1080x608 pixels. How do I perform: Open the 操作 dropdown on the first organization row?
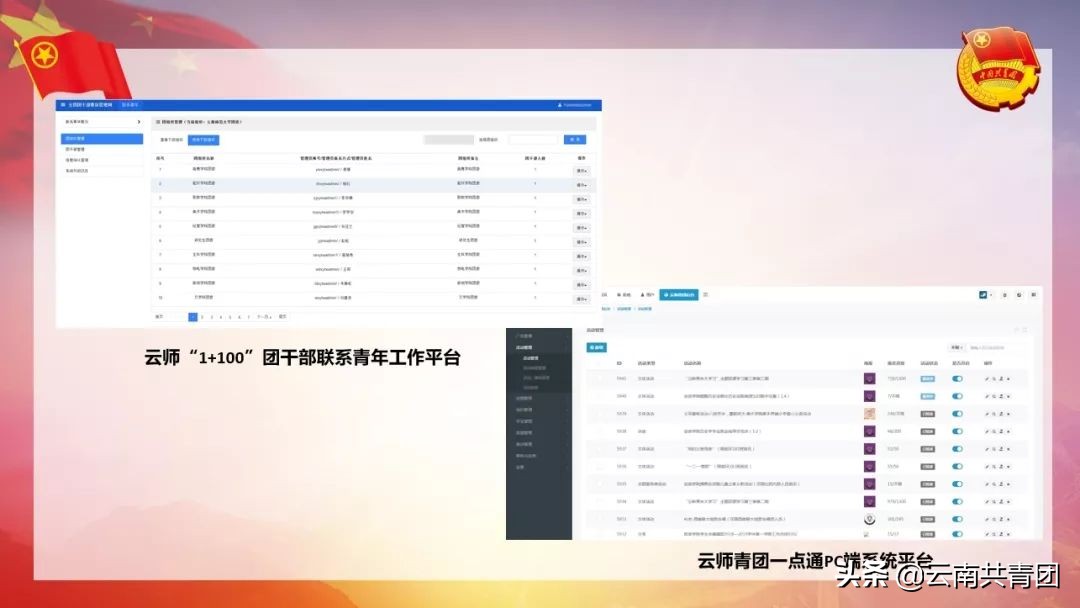pos(578,171)
